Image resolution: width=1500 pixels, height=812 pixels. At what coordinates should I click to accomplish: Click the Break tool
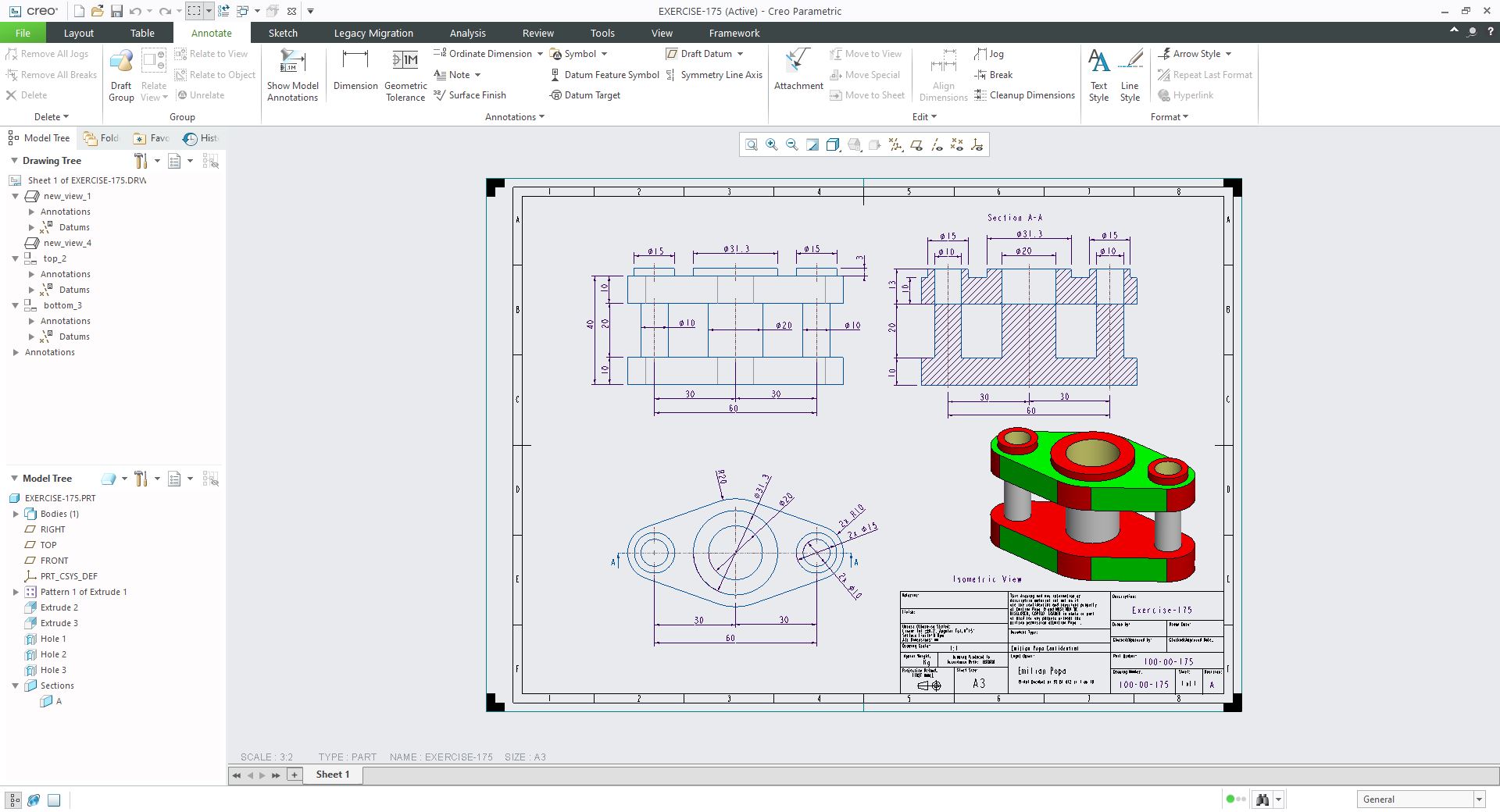click(993, 75)
